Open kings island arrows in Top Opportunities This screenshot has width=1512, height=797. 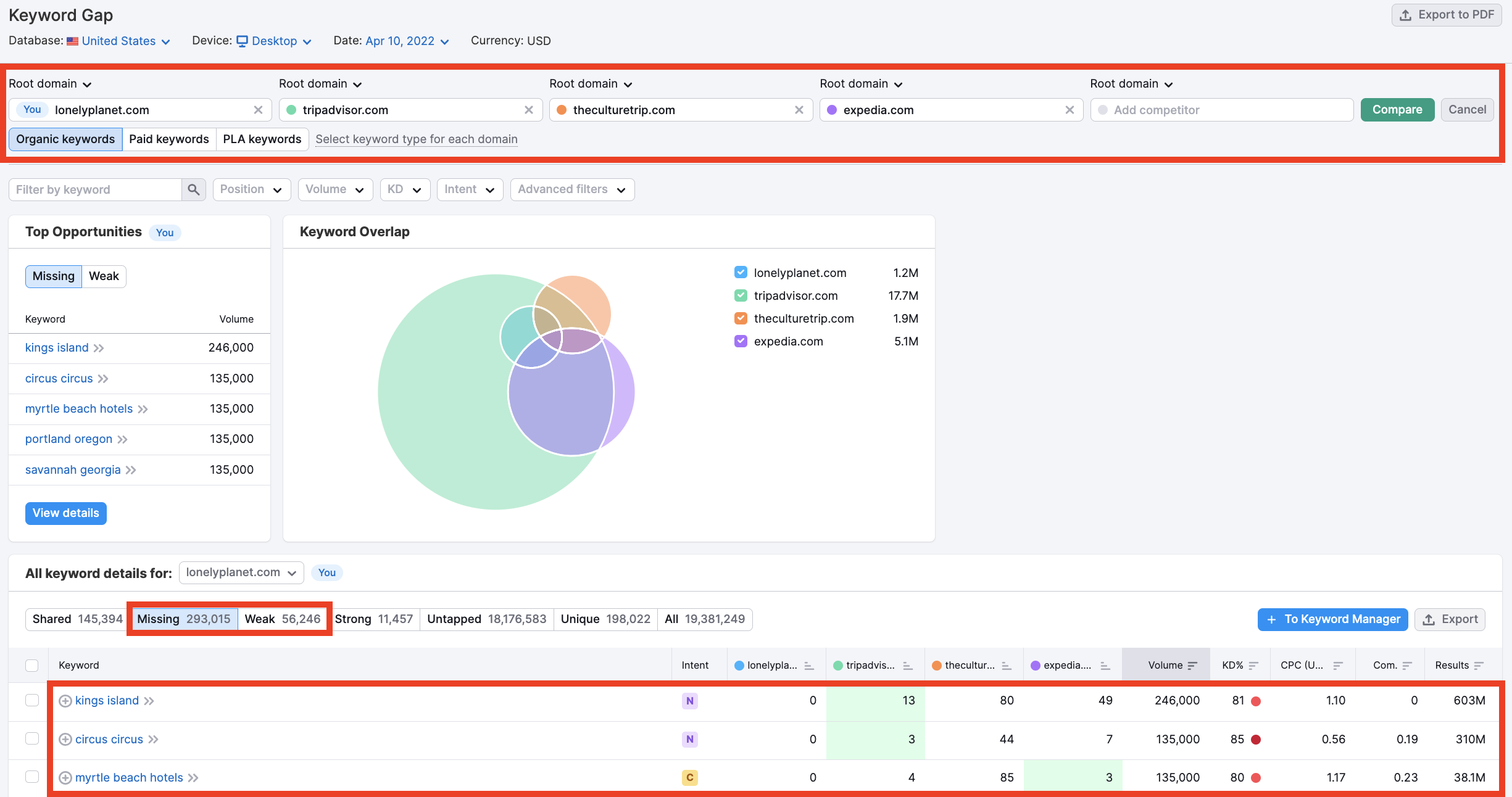click(99, 348)
